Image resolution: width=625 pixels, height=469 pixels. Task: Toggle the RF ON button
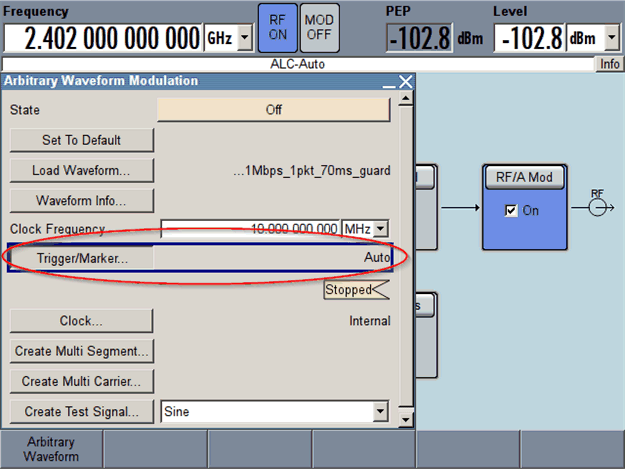[x=278, y=28]
